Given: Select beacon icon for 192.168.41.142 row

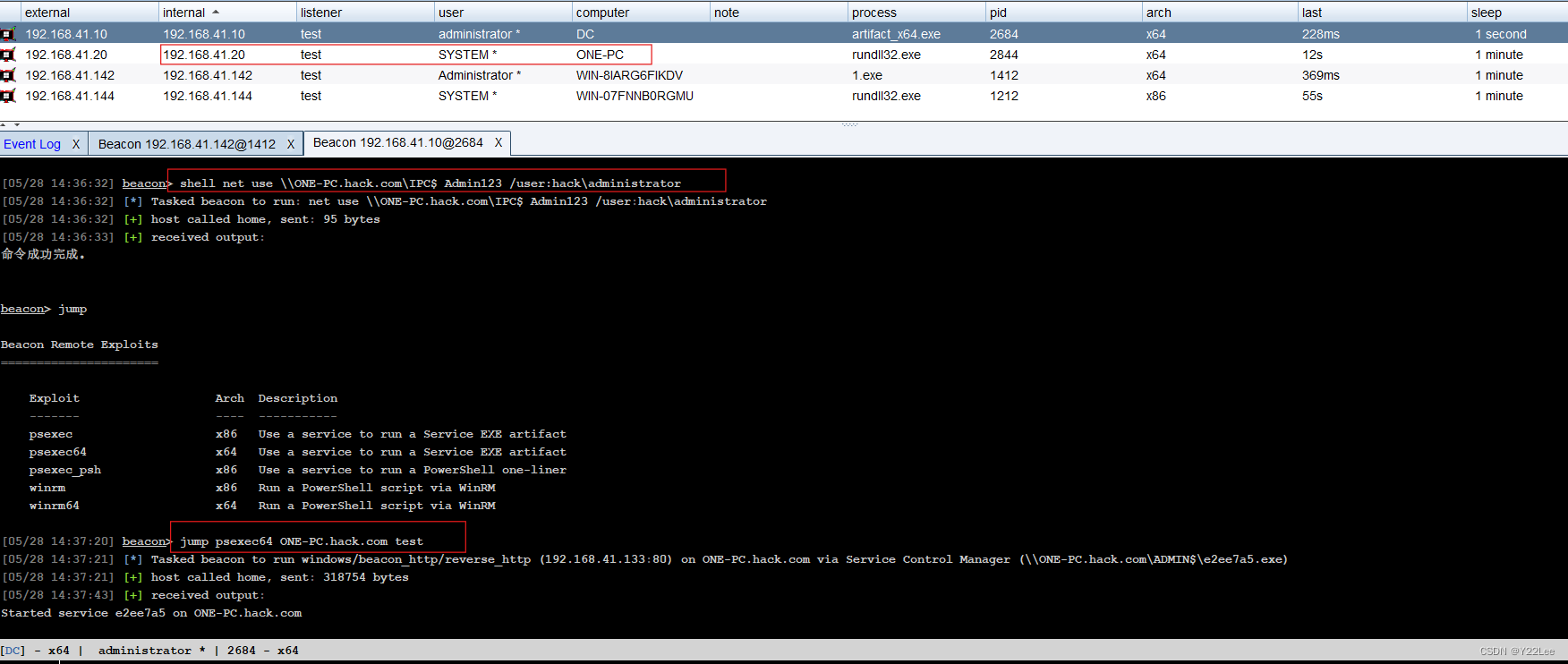Looking at the screenshot, I should pyautogui.click(x=8, y=75).
